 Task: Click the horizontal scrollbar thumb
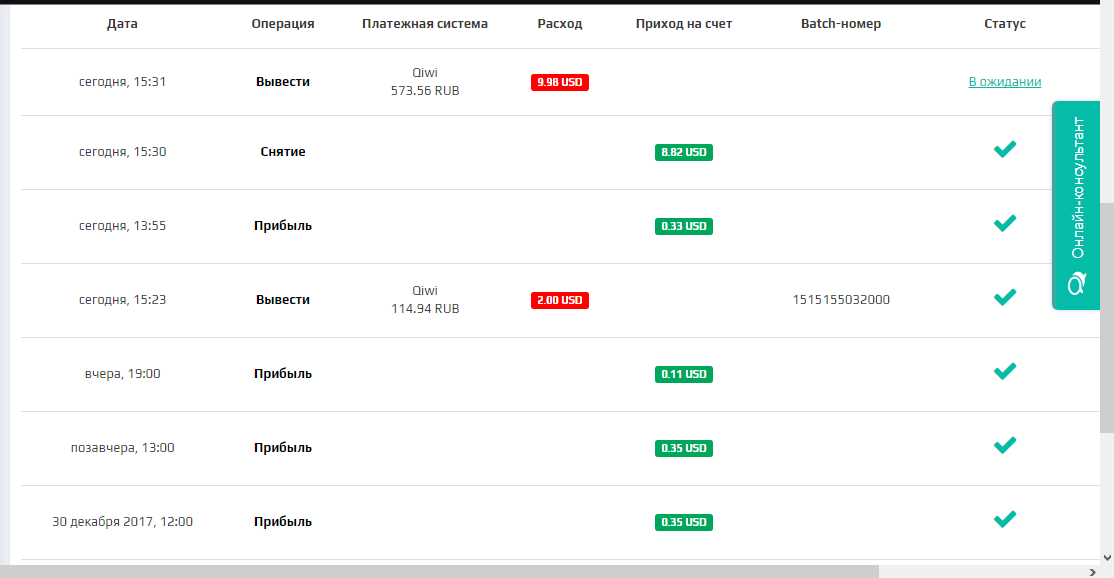click(440, 572)
